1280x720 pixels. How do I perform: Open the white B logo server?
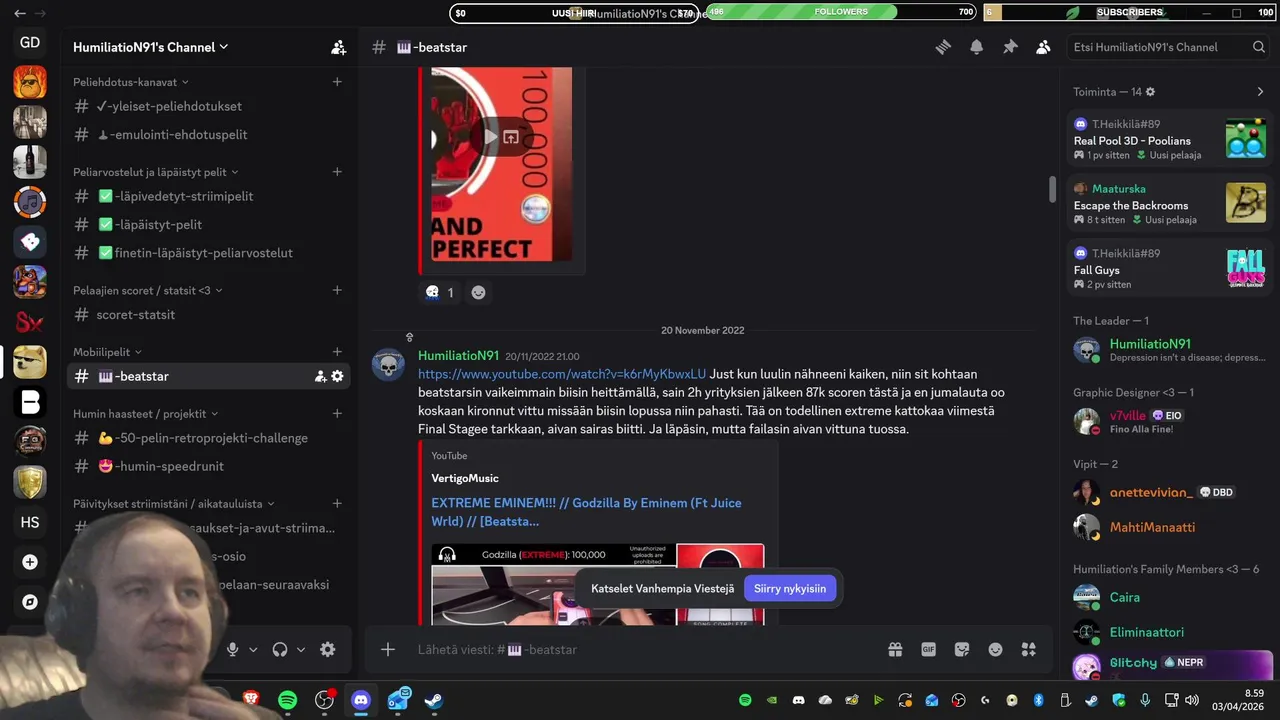[x=30, y=402]
